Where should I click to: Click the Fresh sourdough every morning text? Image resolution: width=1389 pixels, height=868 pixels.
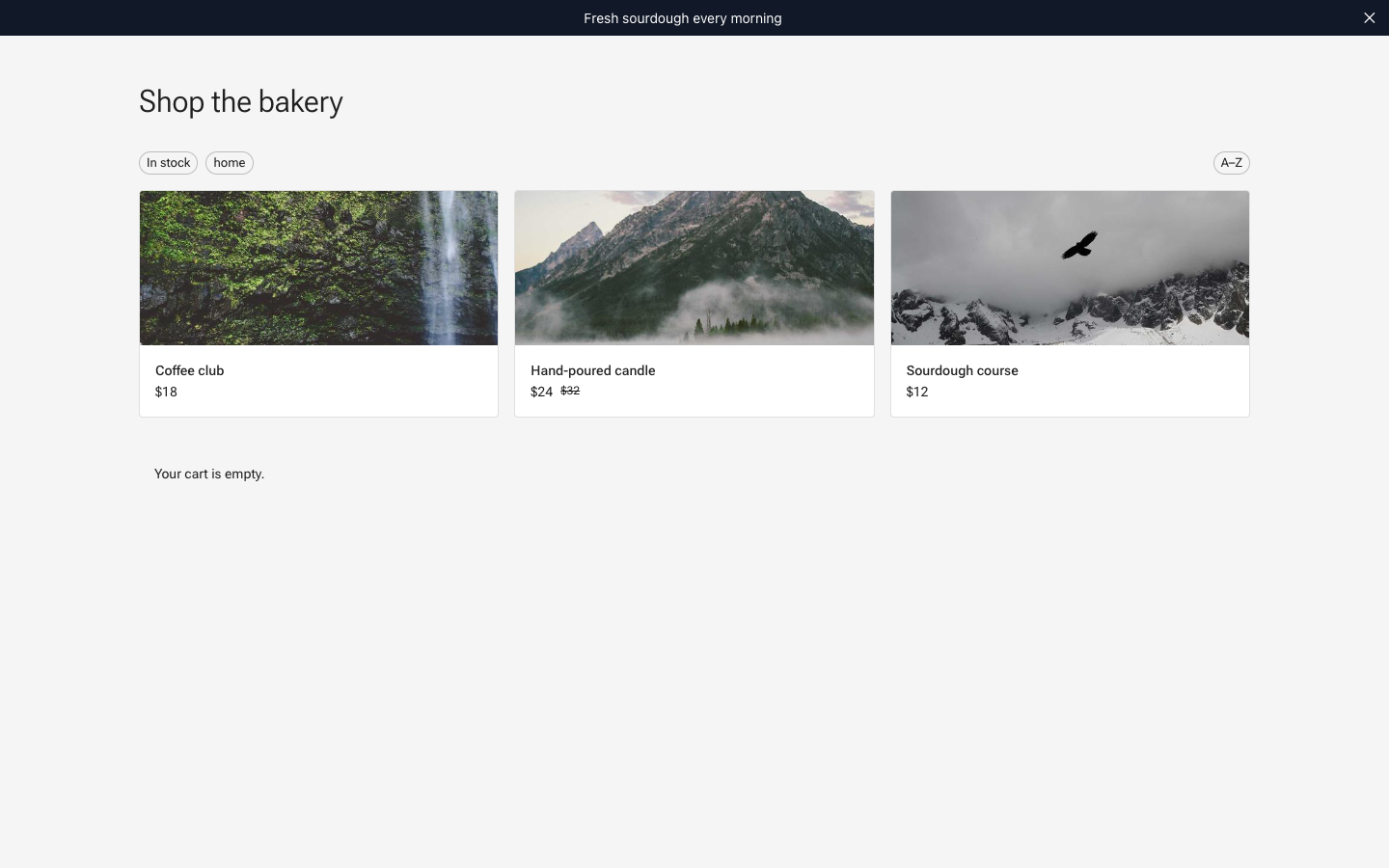pyautogui.click(x=683, y=18)
